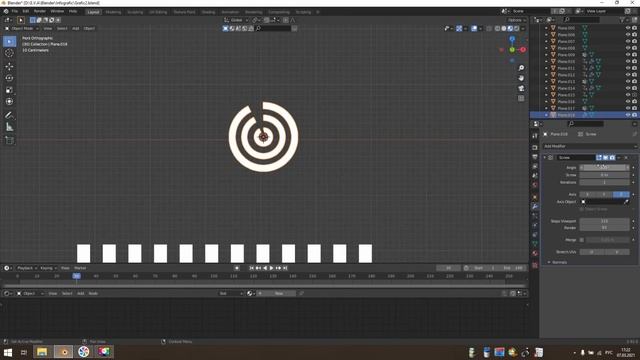Open the Windows Start menu
The height and width of the screenshot is (360, 640).
point(8,352)
